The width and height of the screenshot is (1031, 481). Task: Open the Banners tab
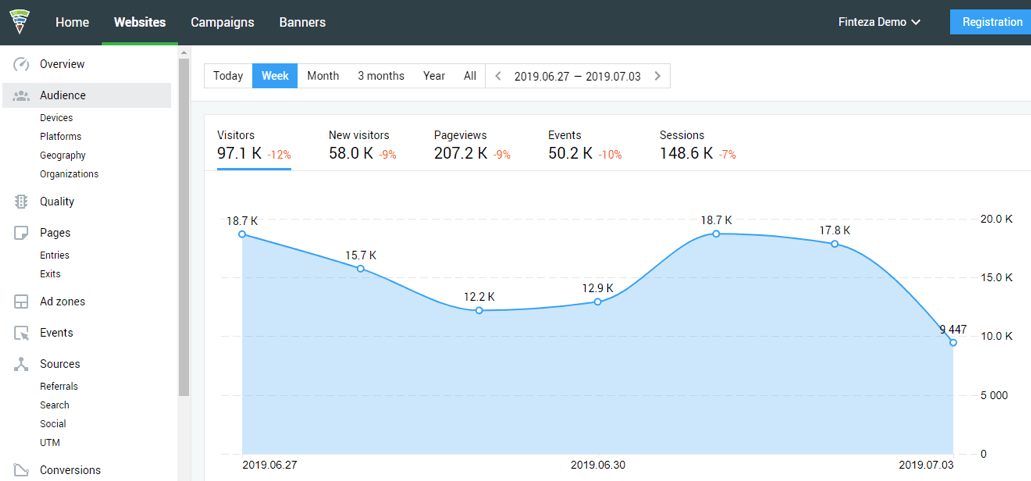[302, 22]
